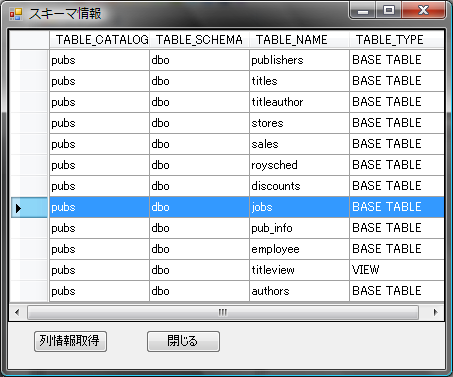Click the 閉じる button
Image resolution: width=453 pixels, height=377 pixels.
pyautogui.click(x=183, y=341)
